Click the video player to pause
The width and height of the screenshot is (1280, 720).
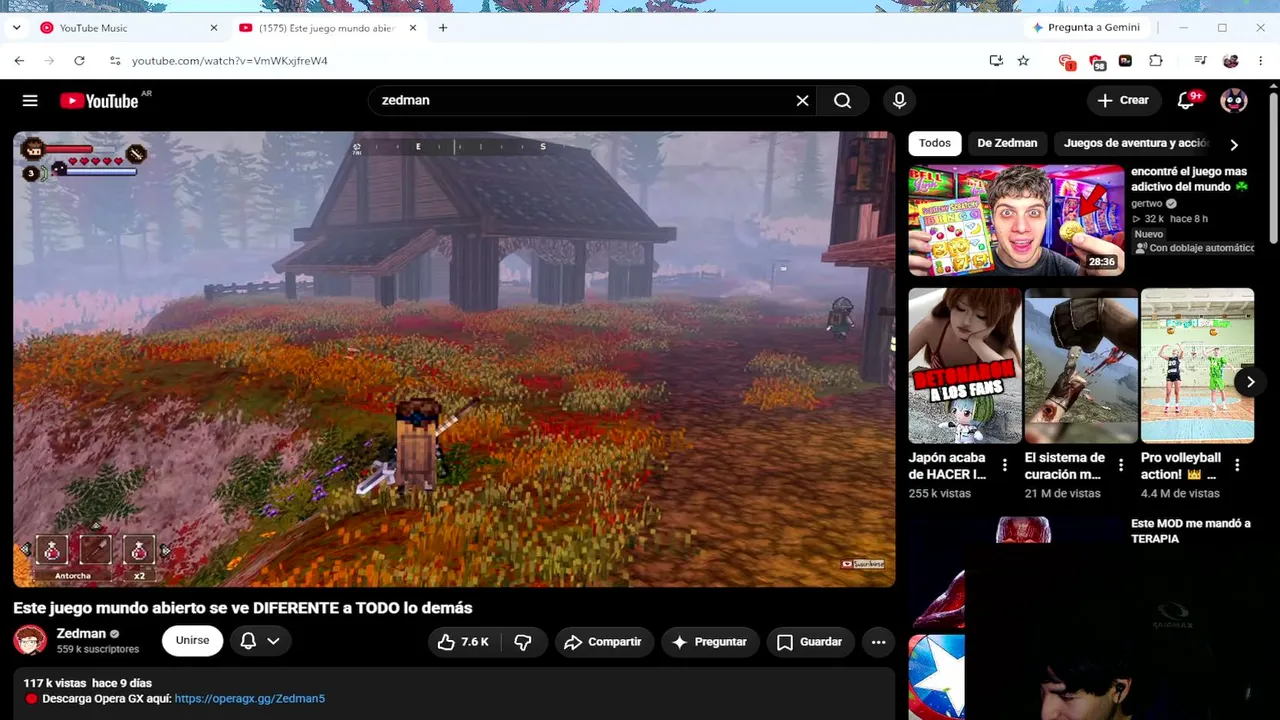454,359
